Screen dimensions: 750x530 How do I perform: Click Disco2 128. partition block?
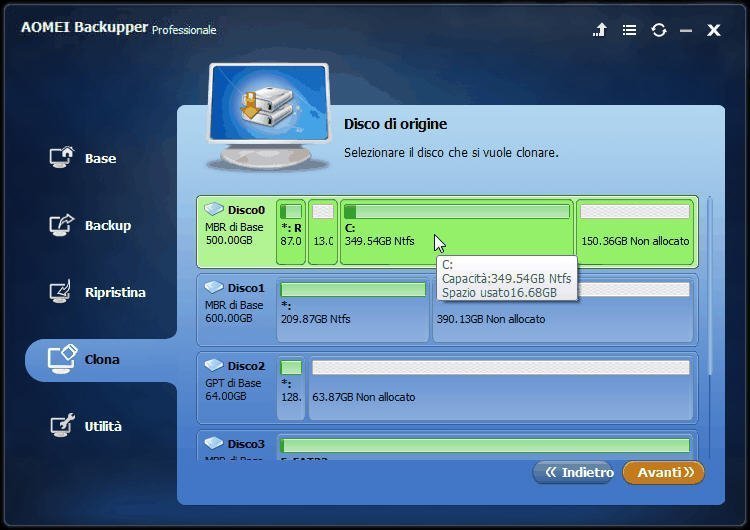point(291,388)
